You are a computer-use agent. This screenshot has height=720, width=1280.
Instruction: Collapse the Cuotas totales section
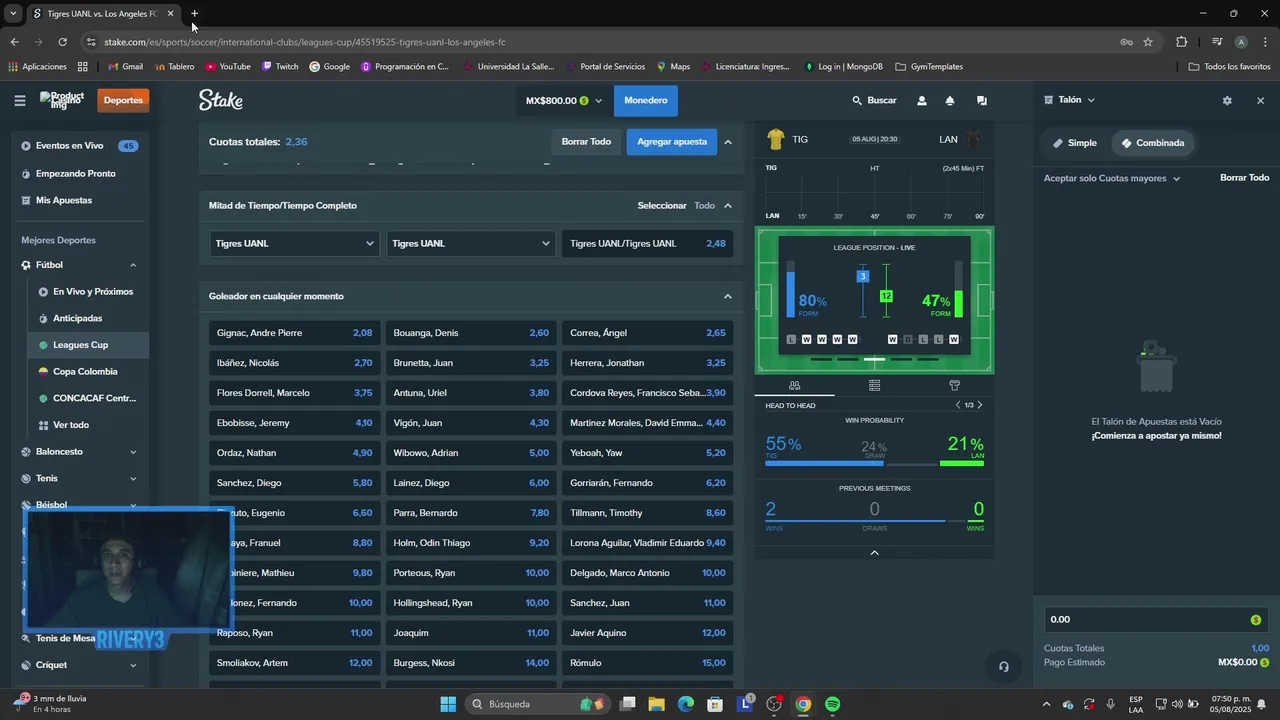point(728,142)
